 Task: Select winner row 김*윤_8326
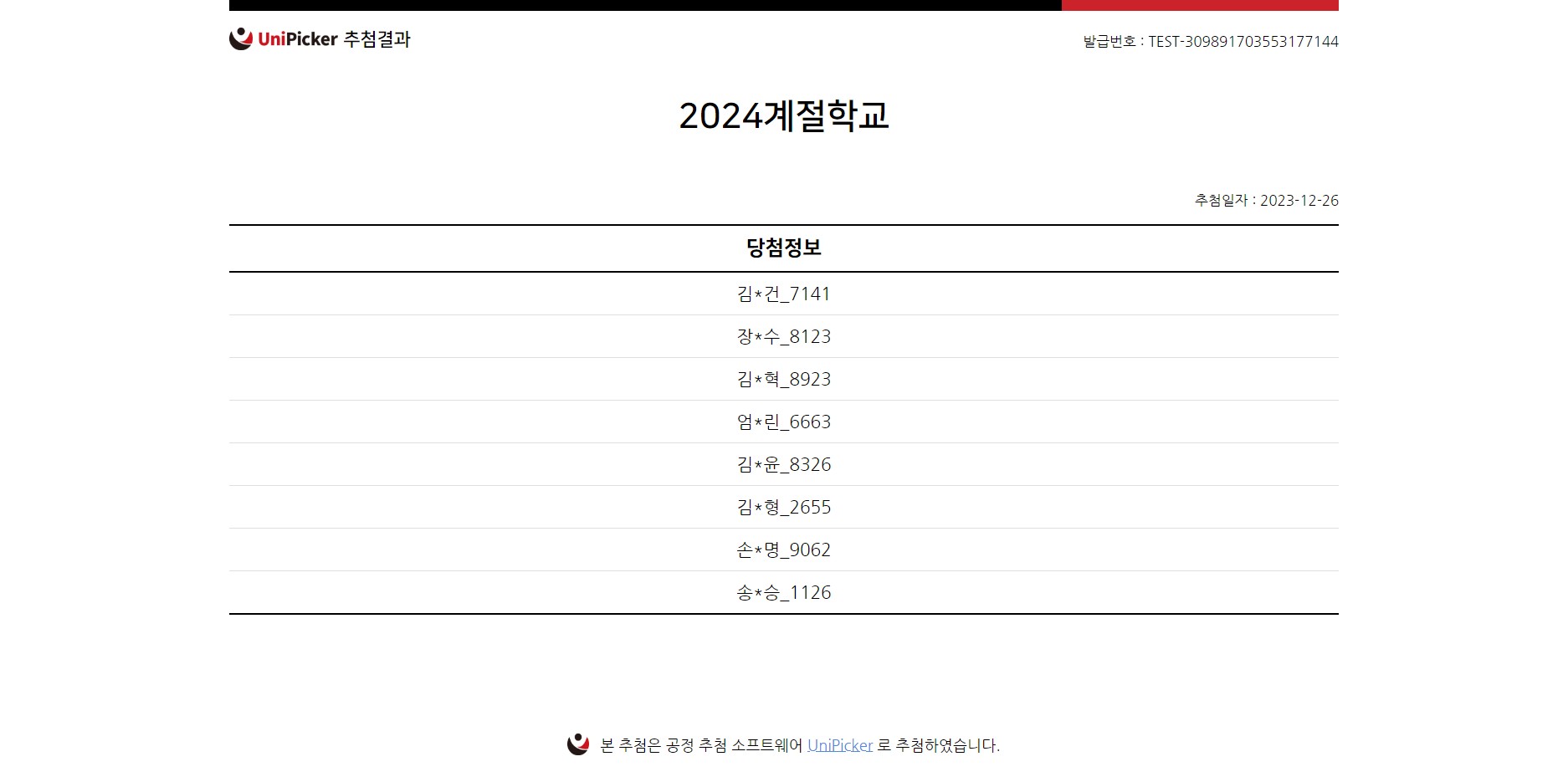(783, 465)
